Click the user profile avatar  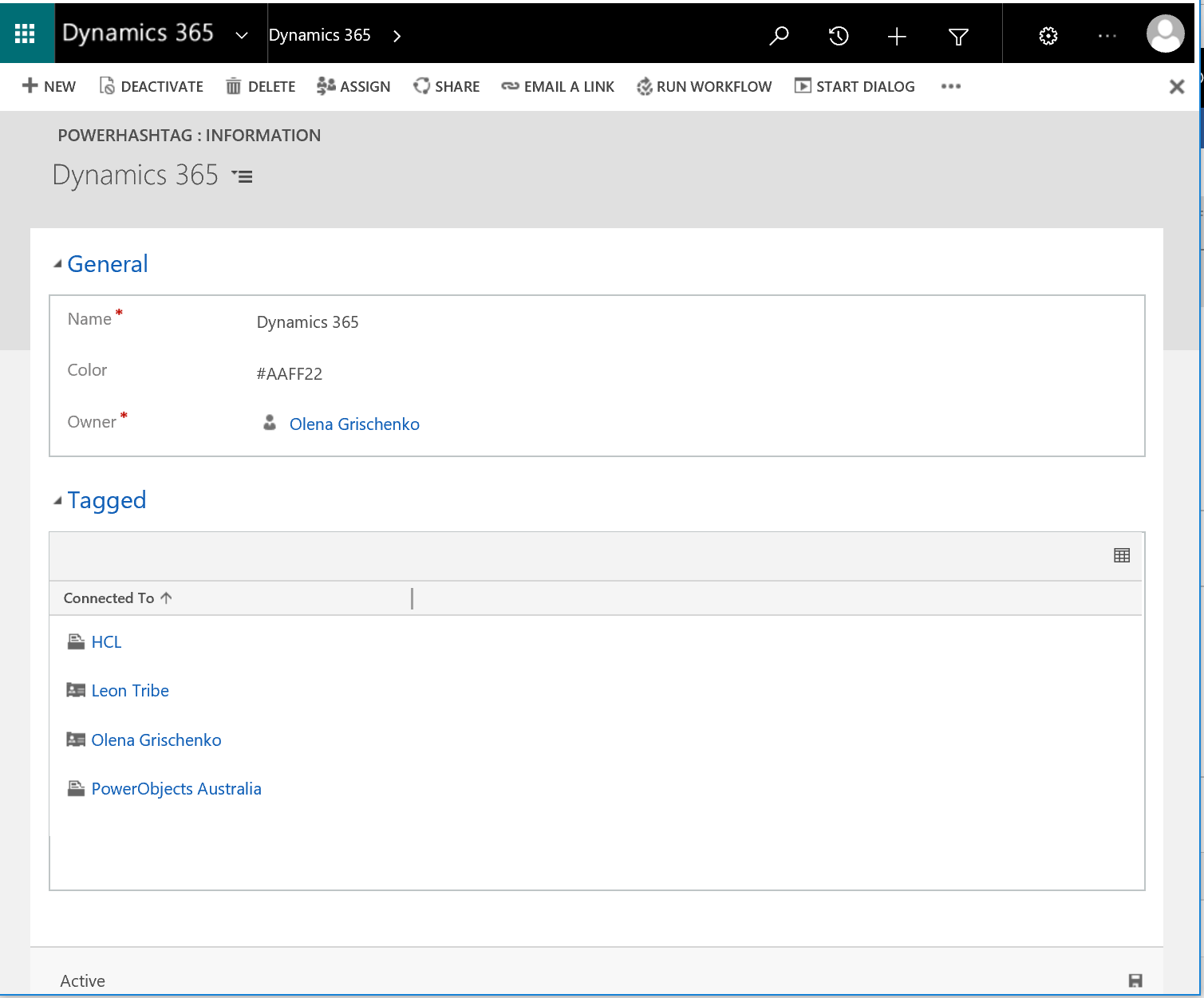(1164, 34)
